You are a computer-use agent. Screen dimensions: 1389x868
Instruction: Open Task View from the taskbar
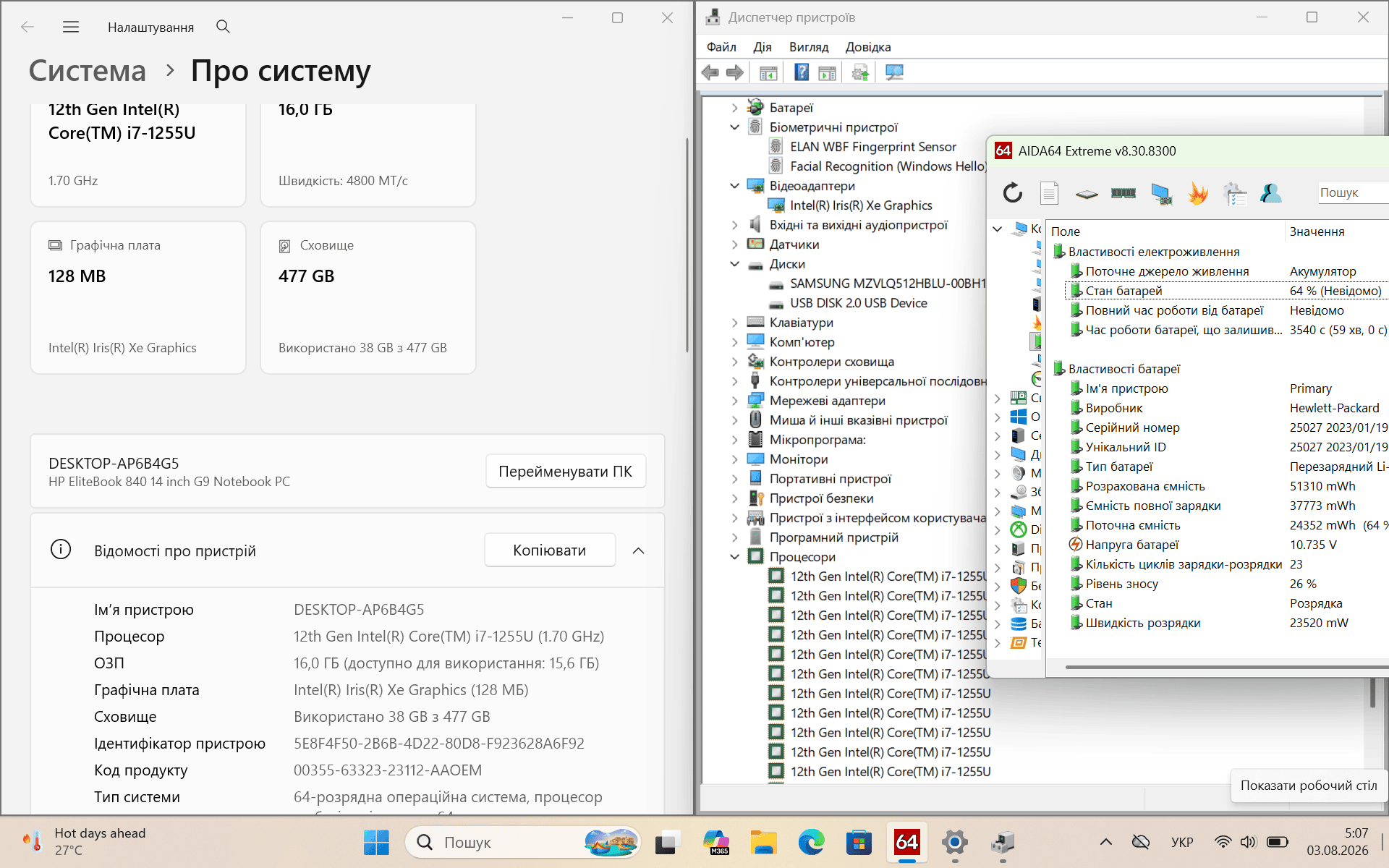point(668,842)
